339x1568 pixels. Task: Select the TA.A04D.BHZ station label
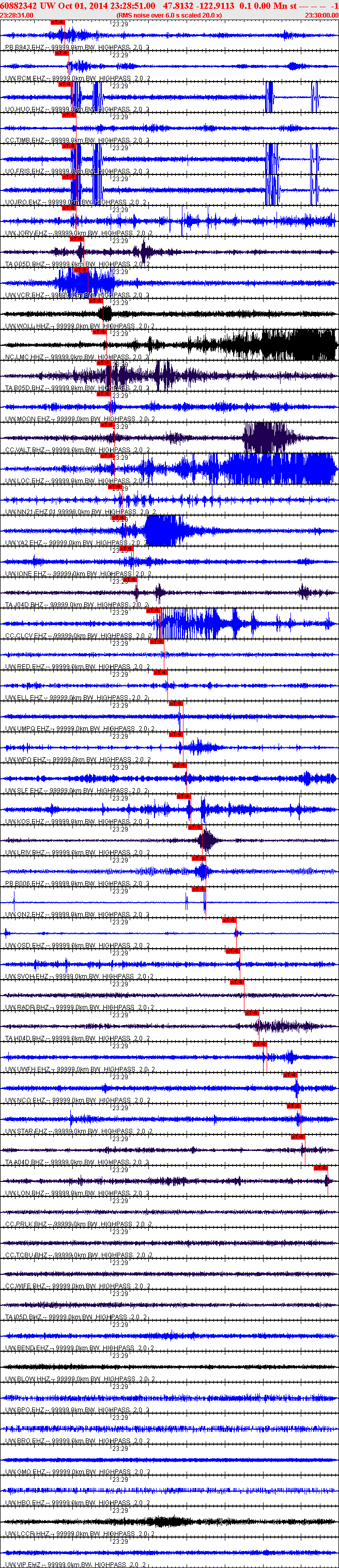coord(77,1163)
